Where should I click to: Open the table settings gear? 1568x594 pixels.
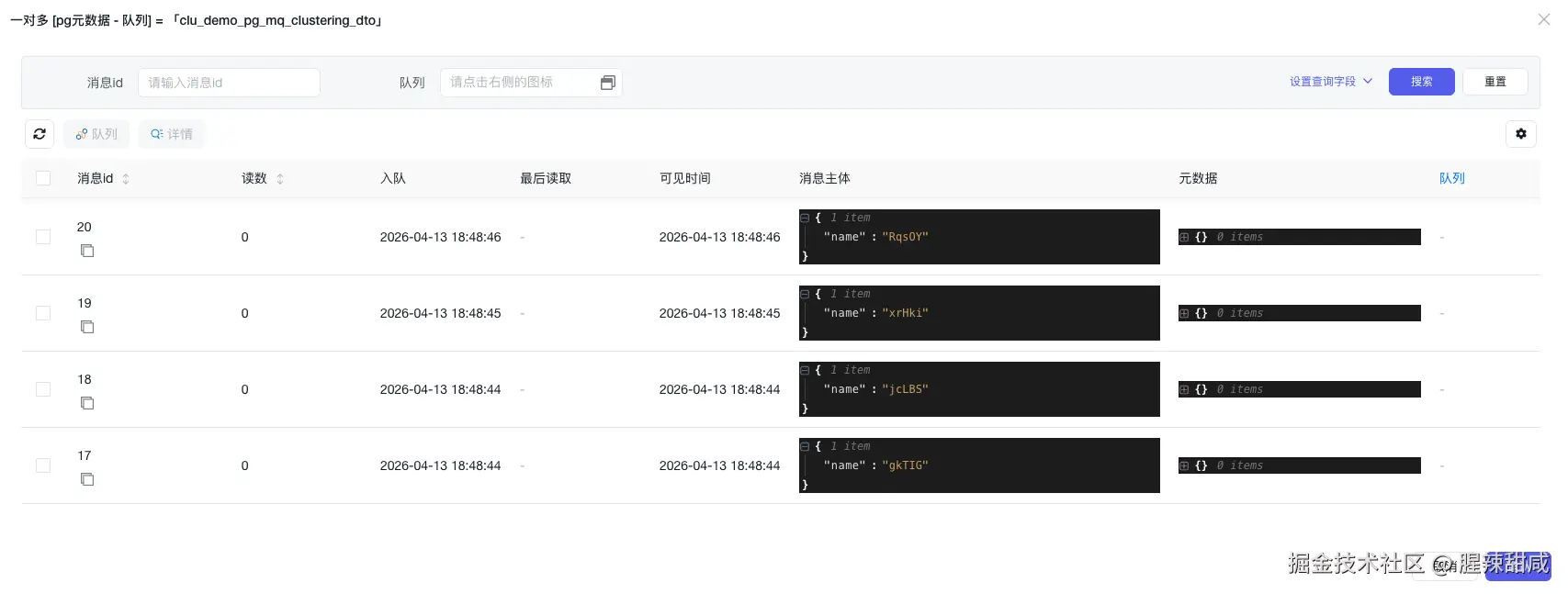click(x=1521, y=134)
